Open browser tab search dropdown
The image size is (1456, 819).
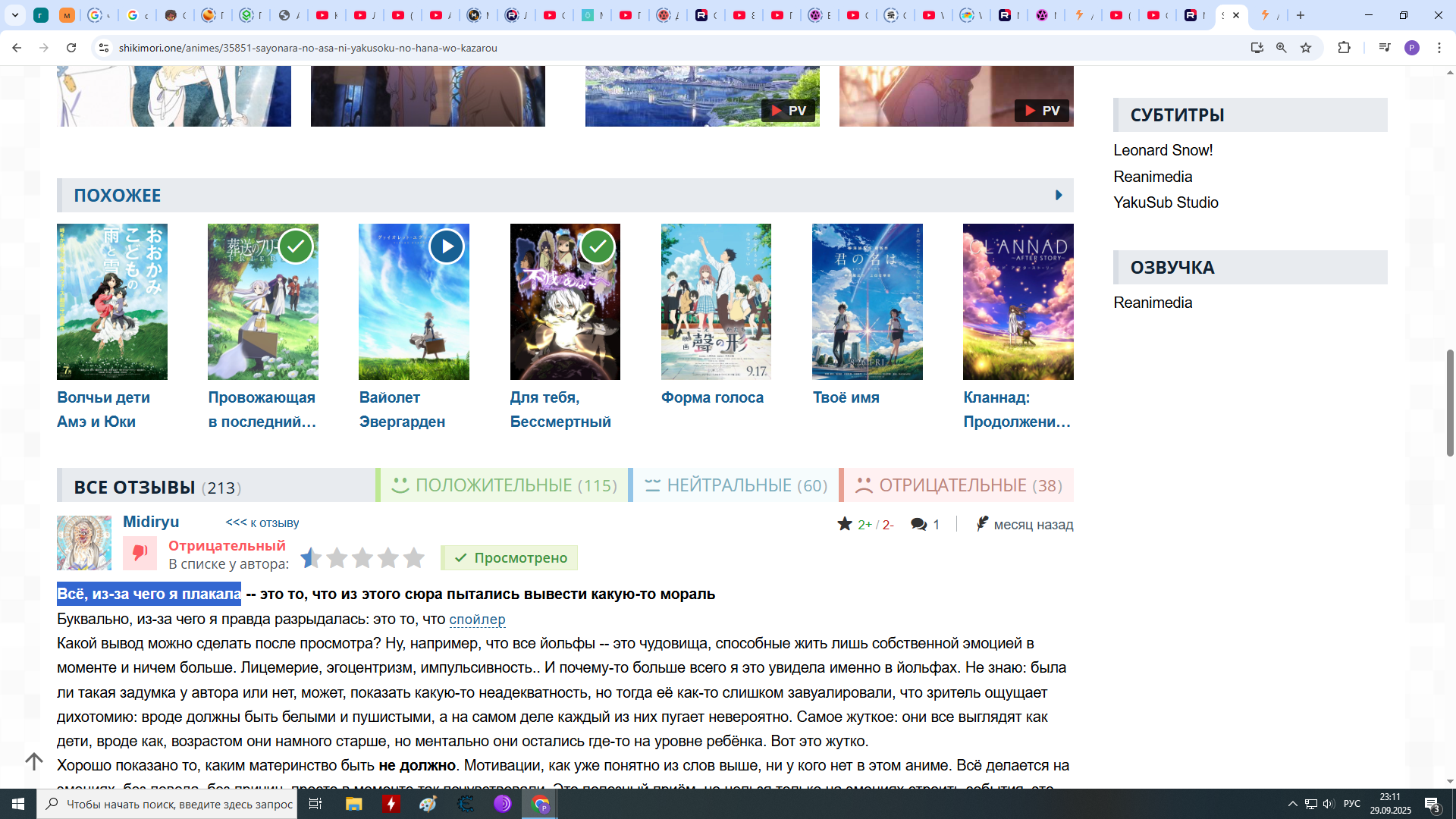tap(14, 14)
